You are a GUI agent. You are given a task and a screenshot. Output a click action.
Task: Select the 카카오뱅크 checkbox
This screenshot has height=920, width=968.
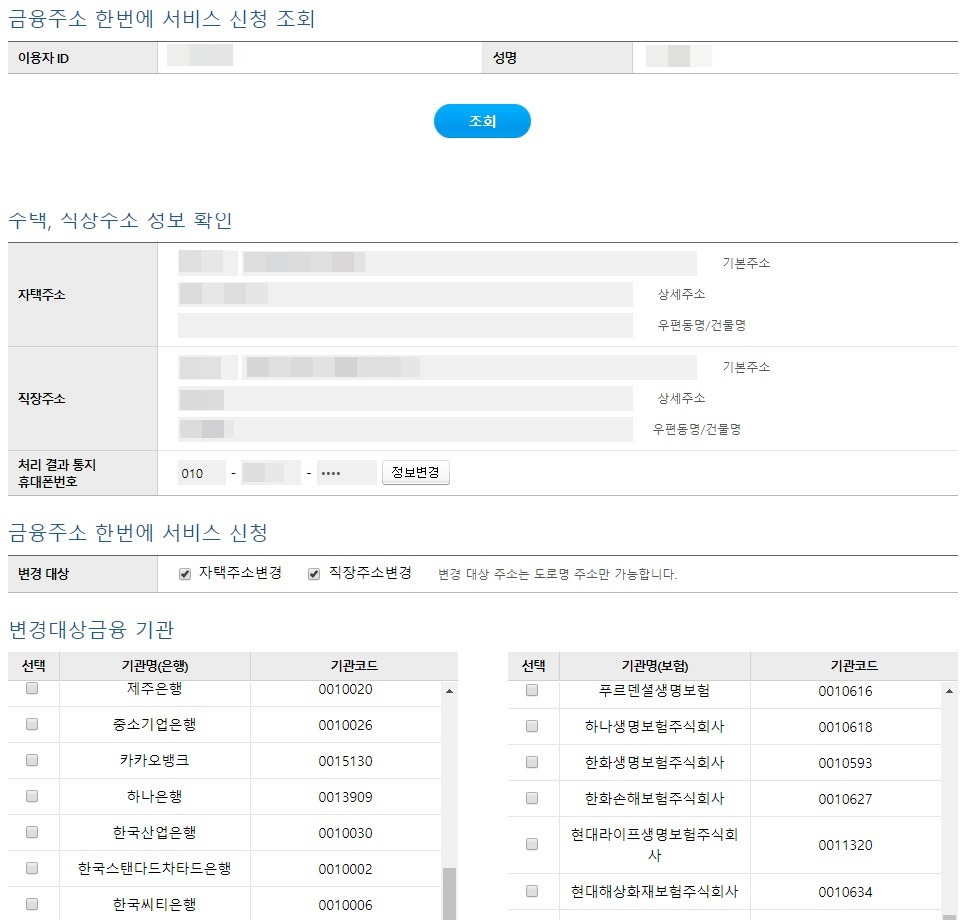(x=33, y=760)
